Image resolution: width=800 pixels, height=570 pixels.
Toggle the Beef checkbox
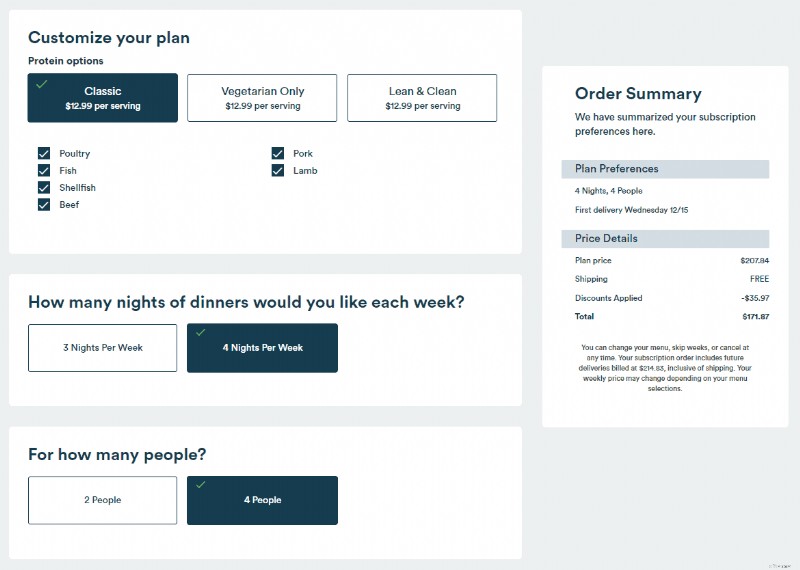(x=44, y=205)
